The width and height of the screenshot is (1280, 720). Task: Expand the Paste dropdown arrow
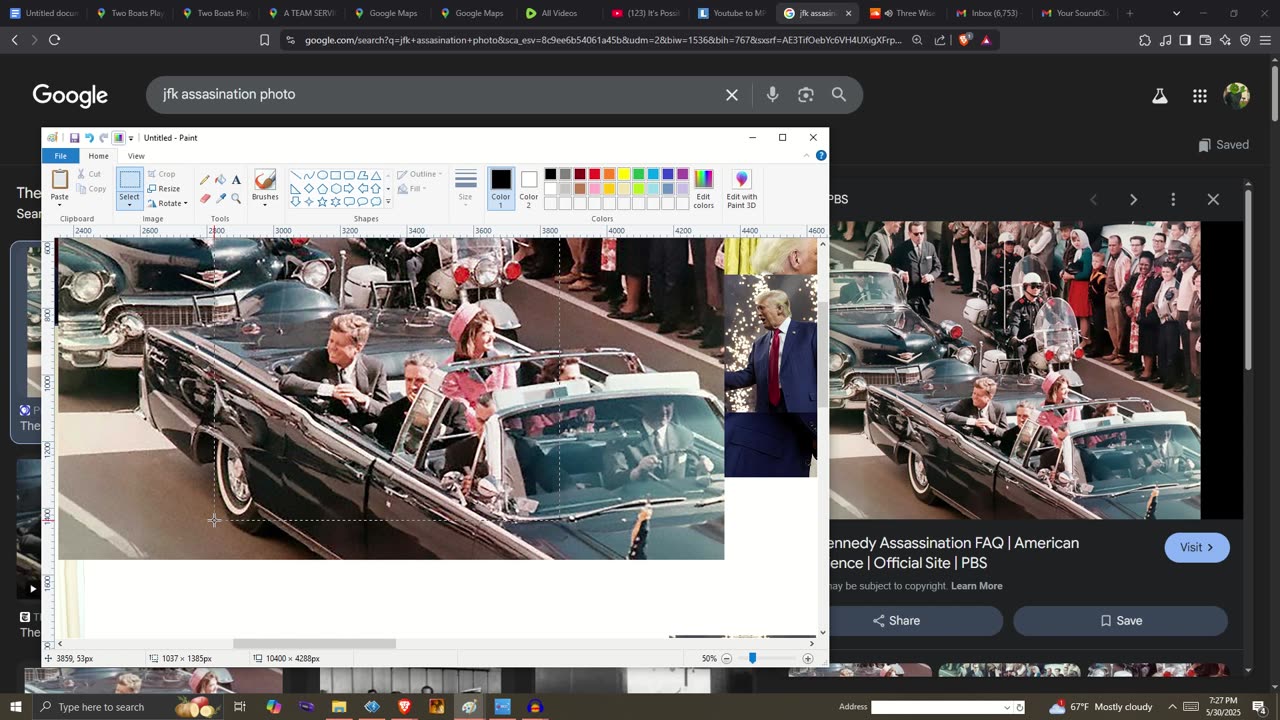pyautogui.click(x=60, y=205)
